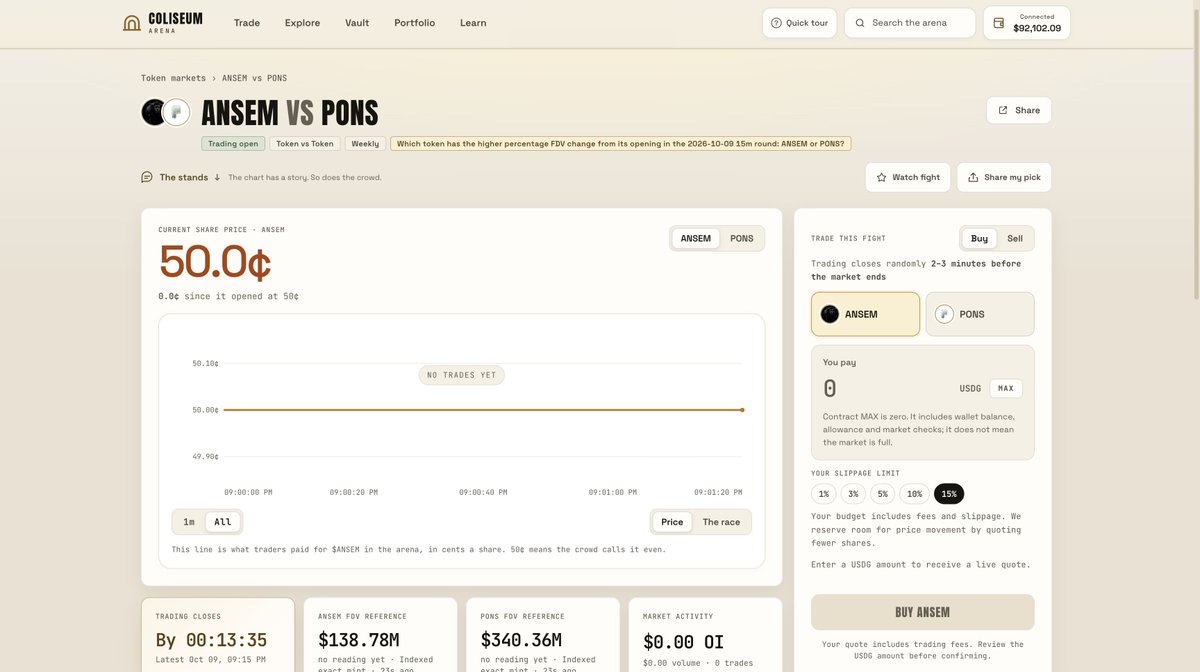This screenshot has height=672, width=1200.
Task: Show The race chart view
Action: pos(721,522)
